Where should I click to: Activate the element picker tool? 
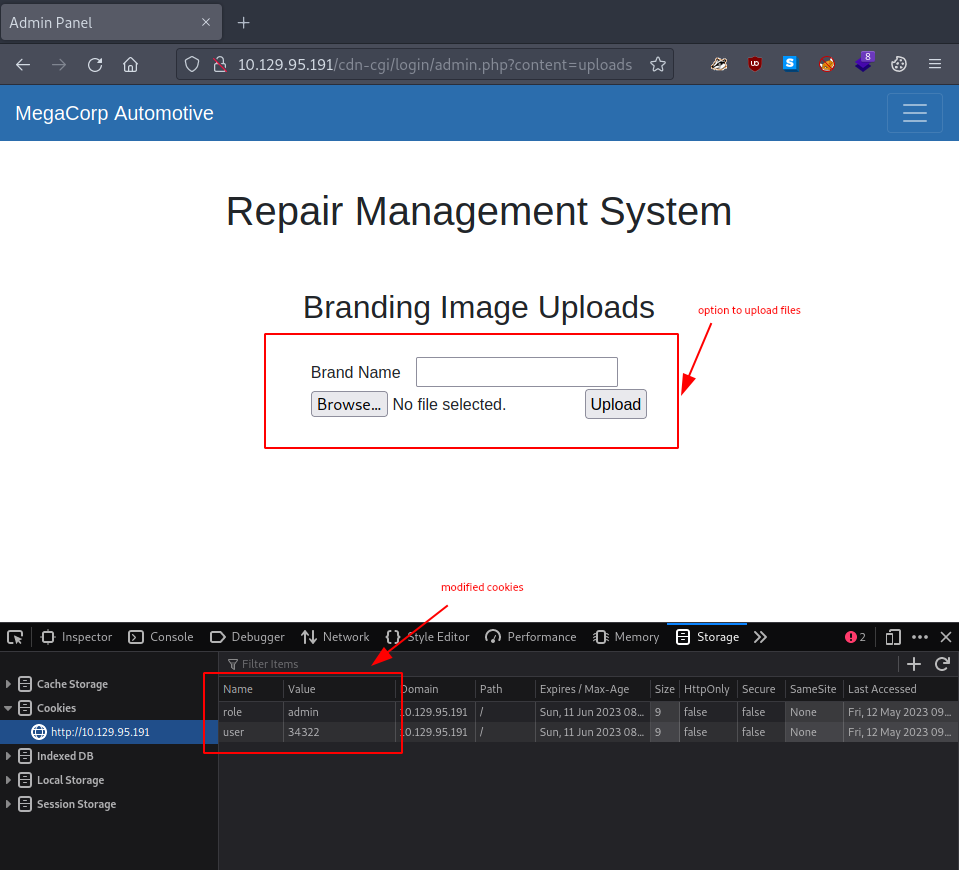click(15, 637)
